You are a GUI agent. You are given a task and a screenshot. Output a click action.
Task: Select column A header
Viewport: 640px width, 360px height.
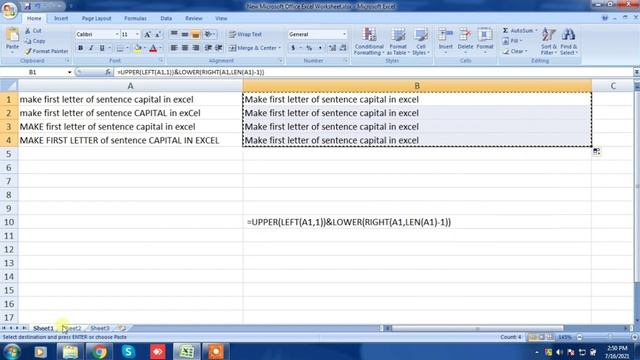coord(130,86)
